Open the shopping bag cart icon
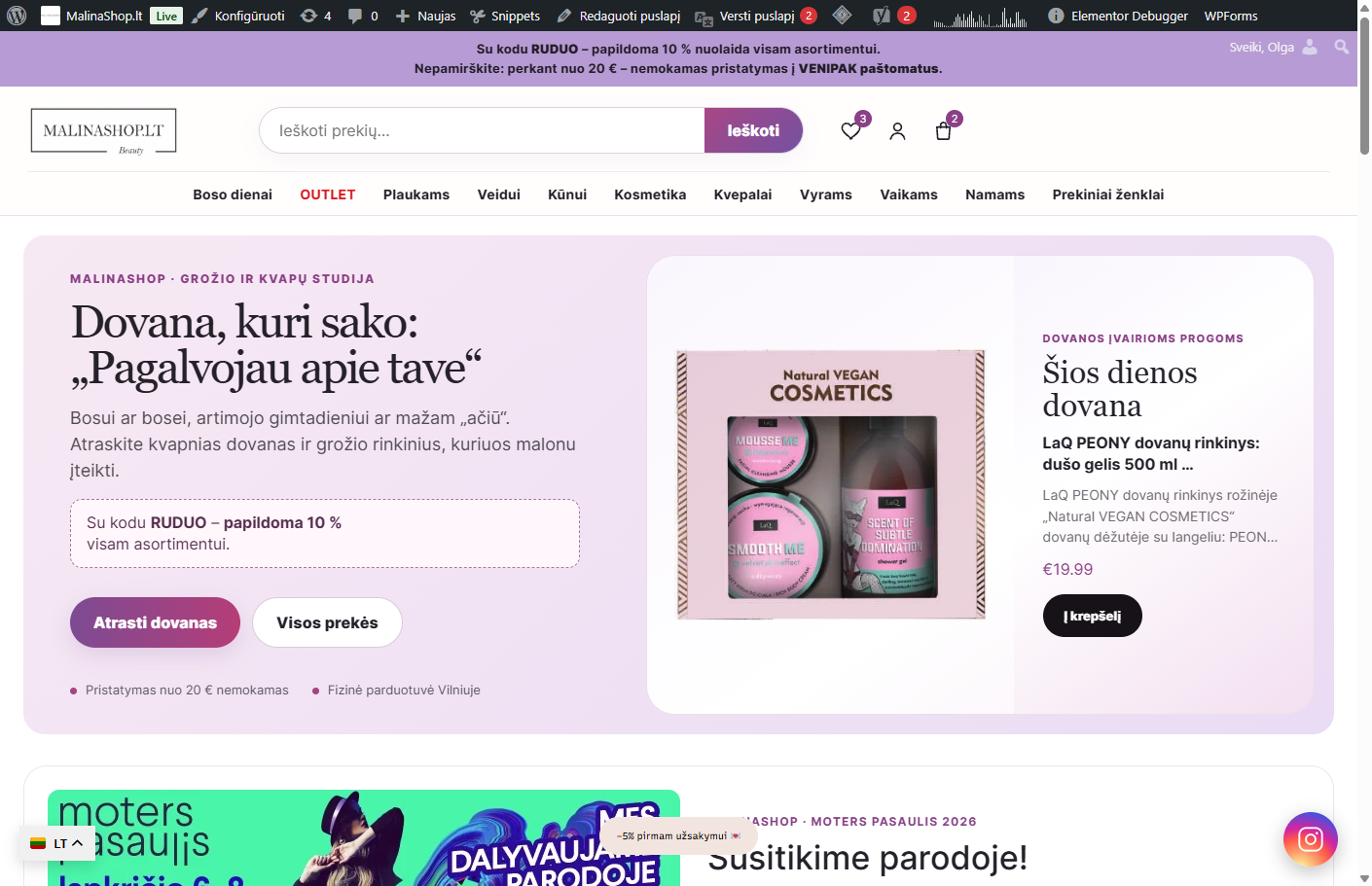The width and height of the screenshot is (1372, 886). click(943, 130)
